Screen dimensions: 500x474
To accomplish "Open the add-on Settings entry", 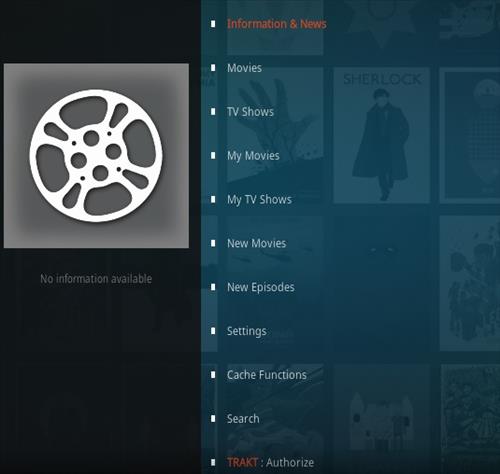I will [247, 331].
